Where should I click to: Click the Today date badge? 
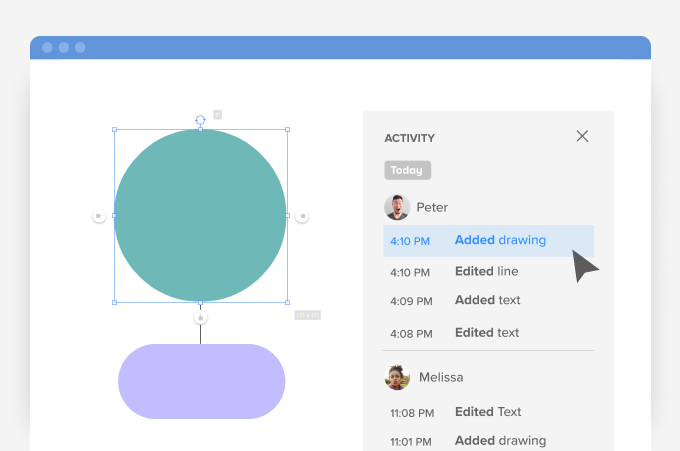407,170
